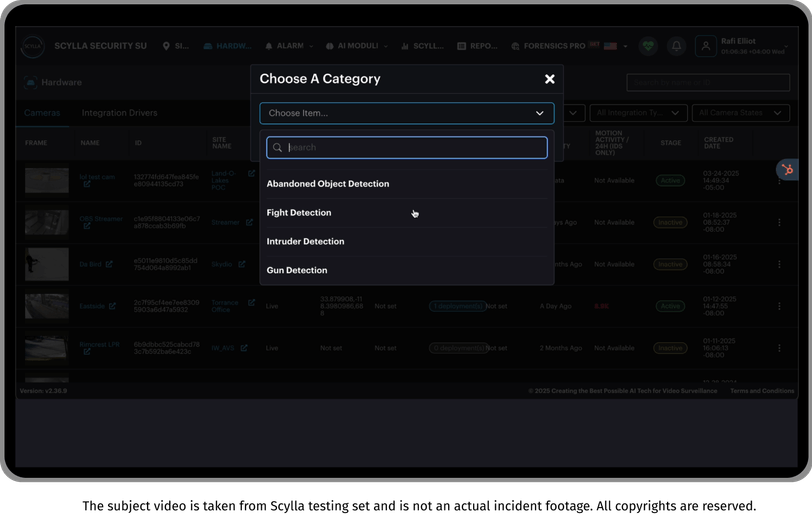Click external link icon beside Torrance Office

tap(251, 302)
